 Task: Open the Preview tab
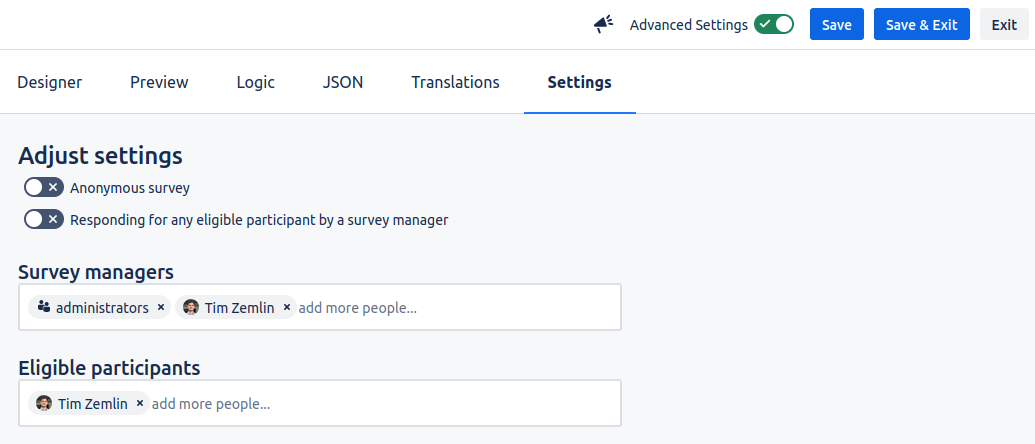click(x=159, y=82)
